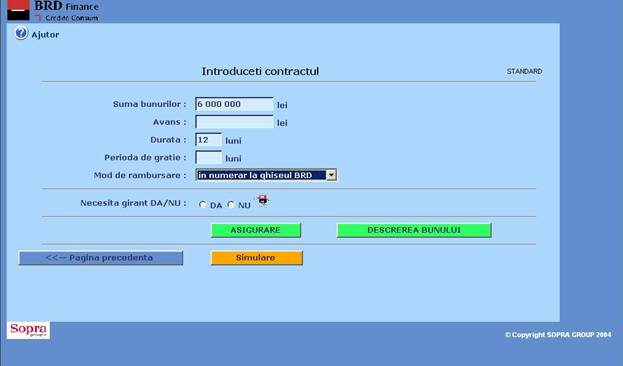Select the DA radio button
The width and height of the screenshot is (623, 366).
(203, 205)
